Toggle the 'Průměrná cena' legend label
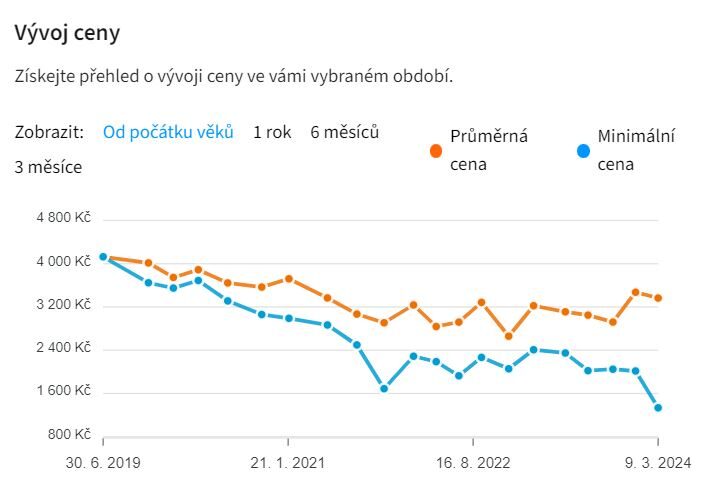Screen dimensions: 717x501 tap(489, 150)
